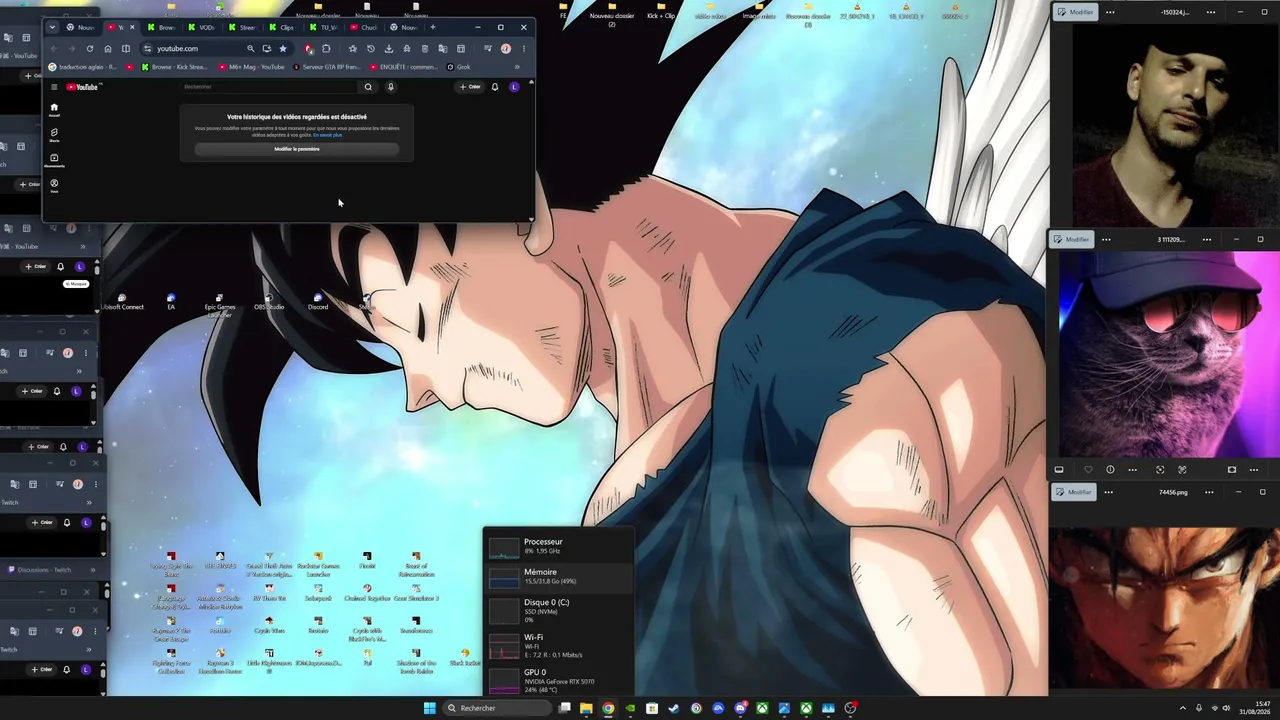Expand the hidden bookmarks chevron in Chrome
This screenshot has width=1280, height=720.
(517, 67)
